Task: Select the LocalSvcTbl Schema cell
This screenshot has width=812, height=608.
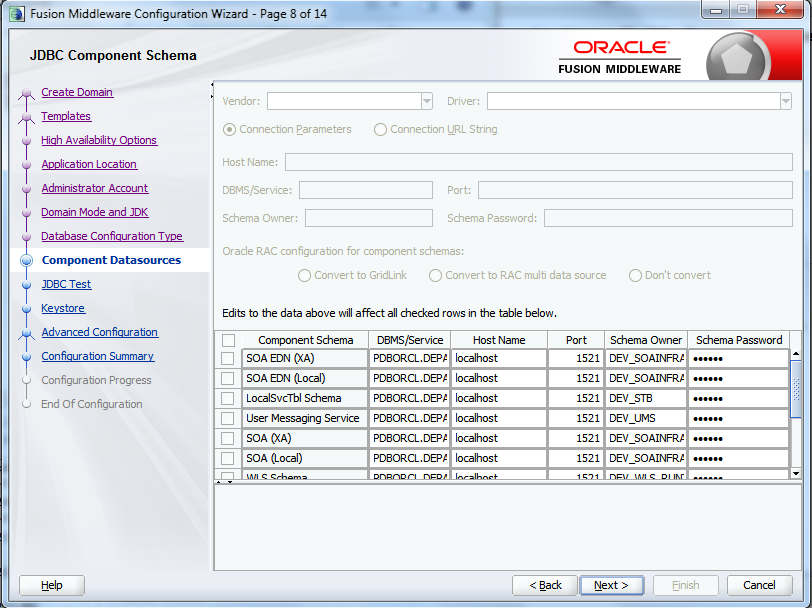Action: pos(304,398)
